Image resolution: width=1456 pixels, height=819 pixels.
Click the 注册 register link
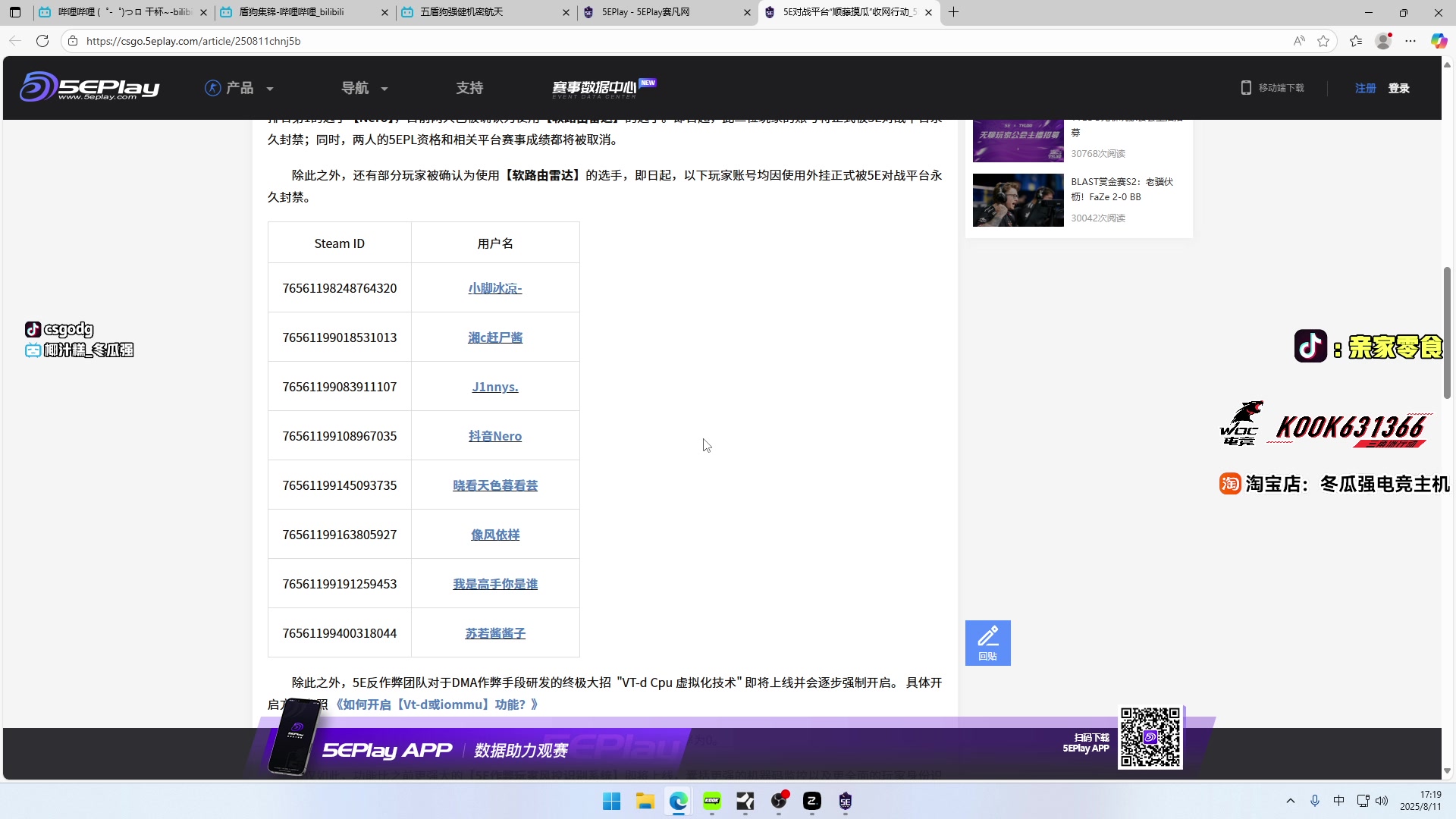click(x=1365, y=88)
